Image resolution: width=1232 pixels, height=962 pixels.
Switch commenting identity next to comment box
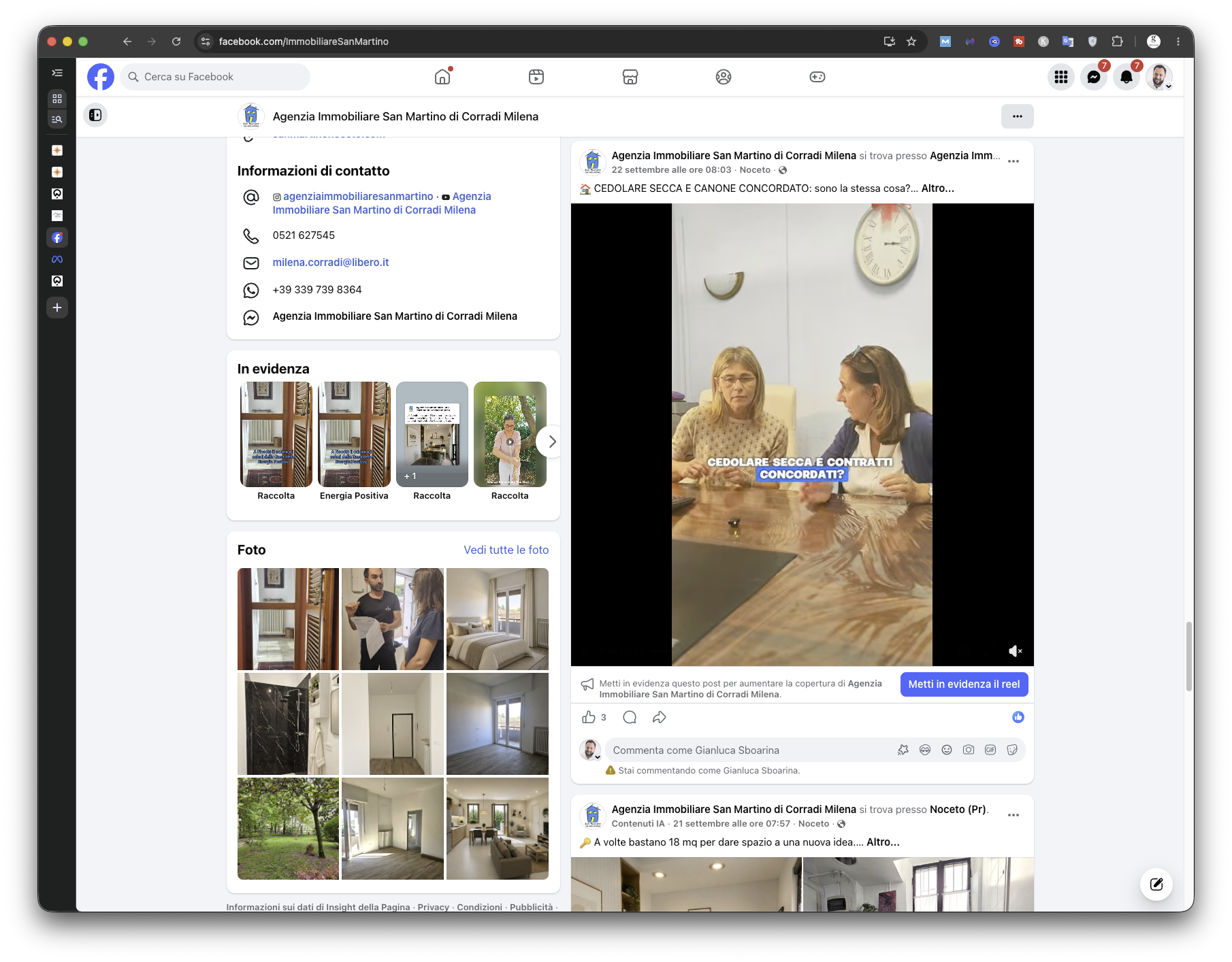point(590,750)
